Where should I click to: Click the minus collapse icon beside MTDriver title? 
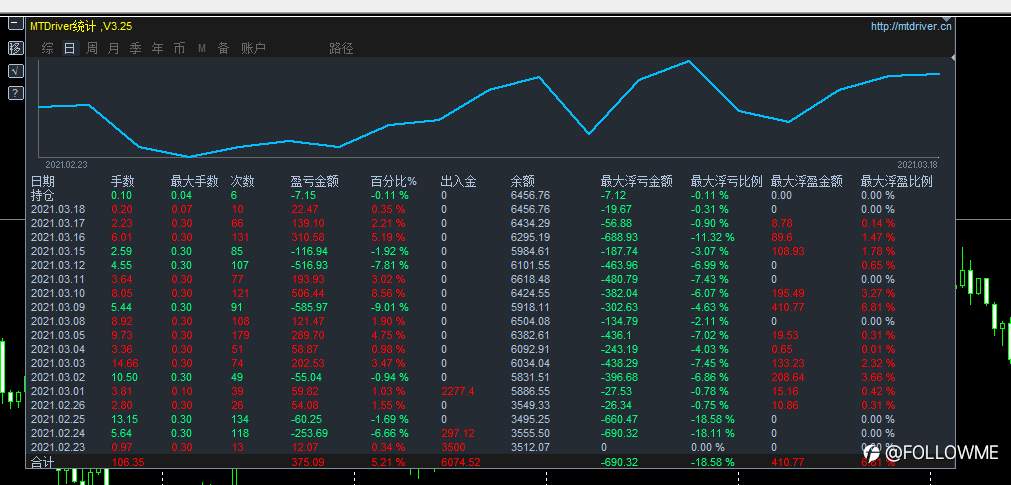pos(15,25)
